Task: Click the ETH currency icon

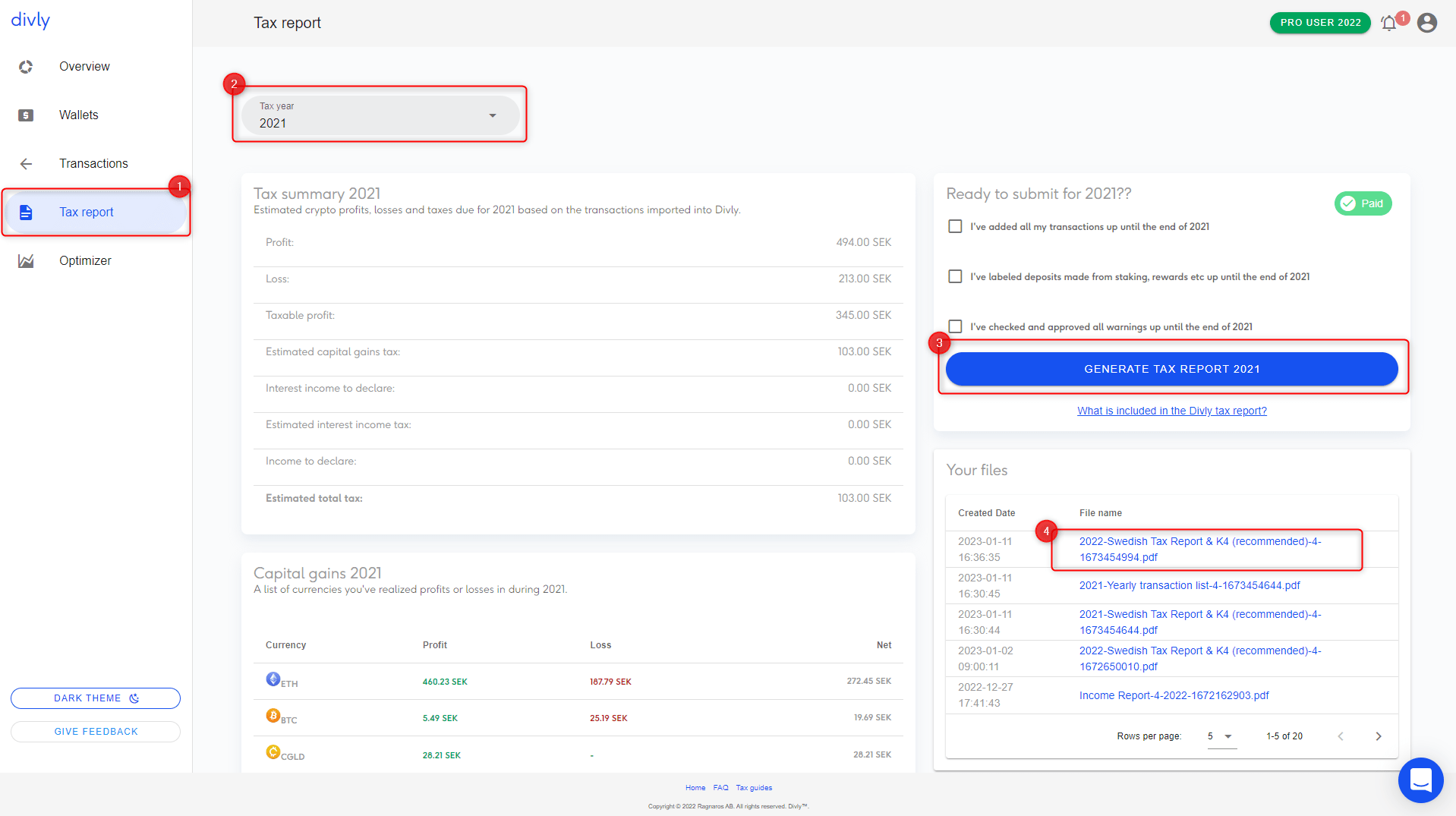Action: point(273,679)
